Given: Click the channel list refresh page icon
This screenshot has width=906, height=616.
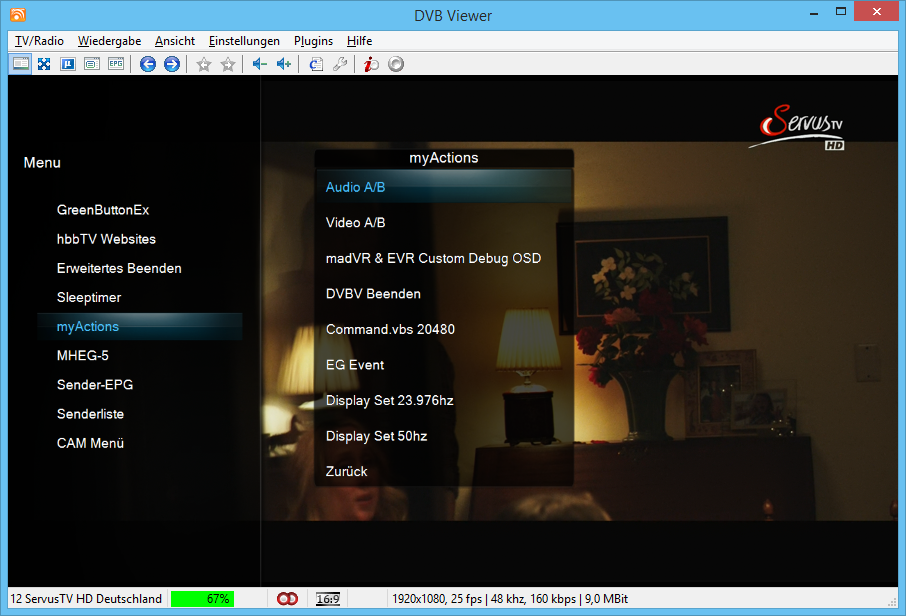Looking at the screenshot, I should 315,64.
